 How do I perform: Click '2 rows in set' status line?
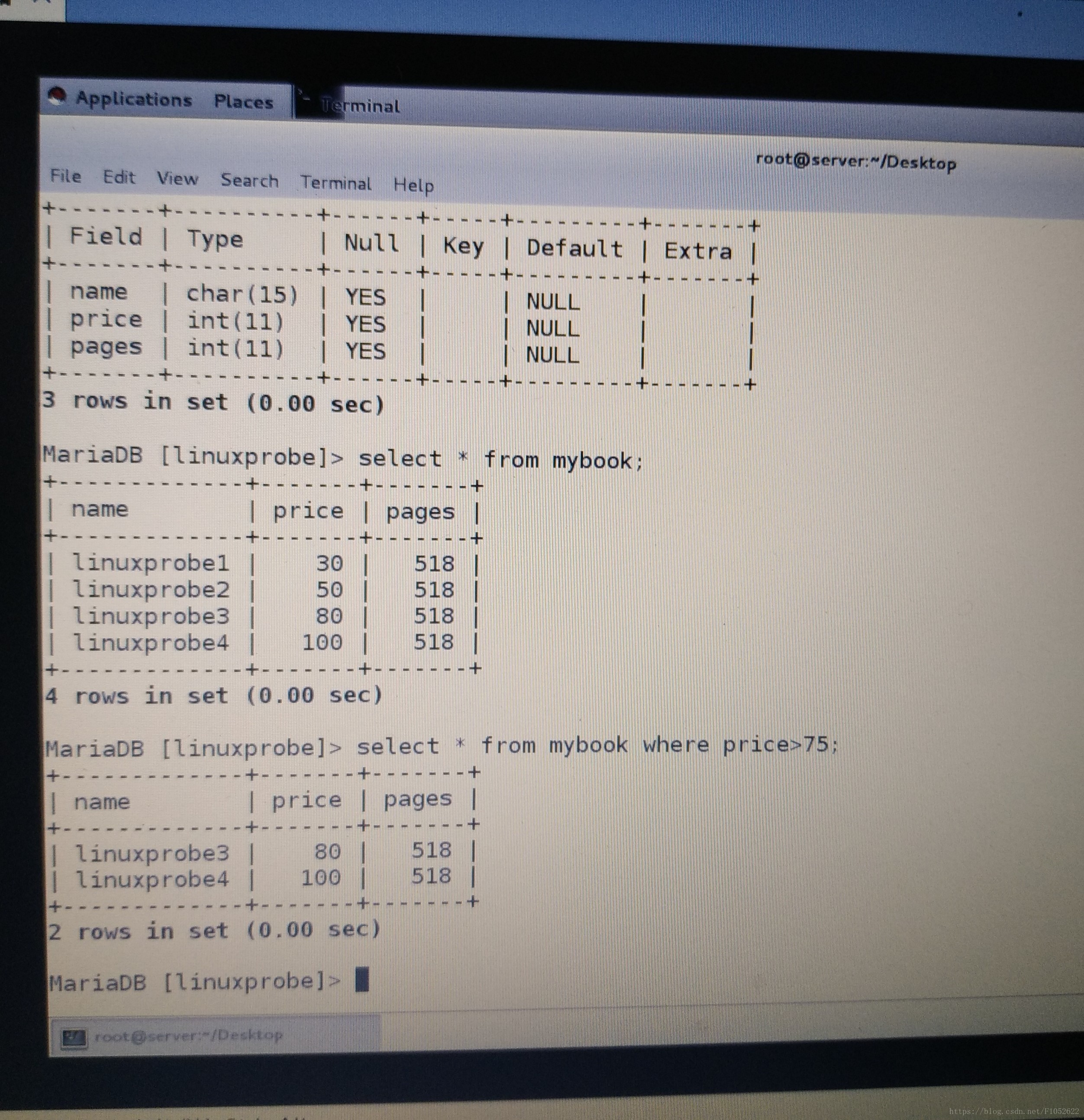[214, 930]
